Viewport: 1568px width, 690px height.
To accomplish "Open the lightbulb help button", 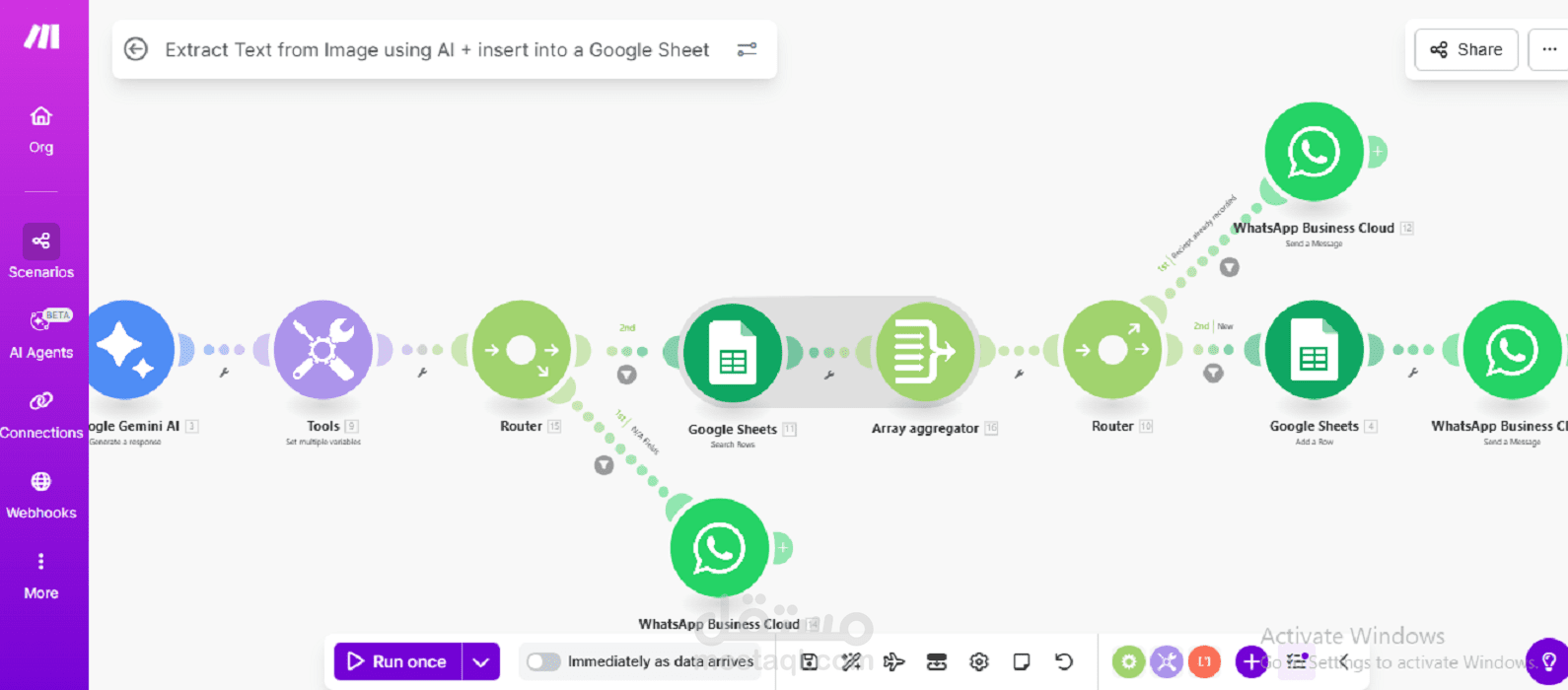I will click(x=1547, y=661).
